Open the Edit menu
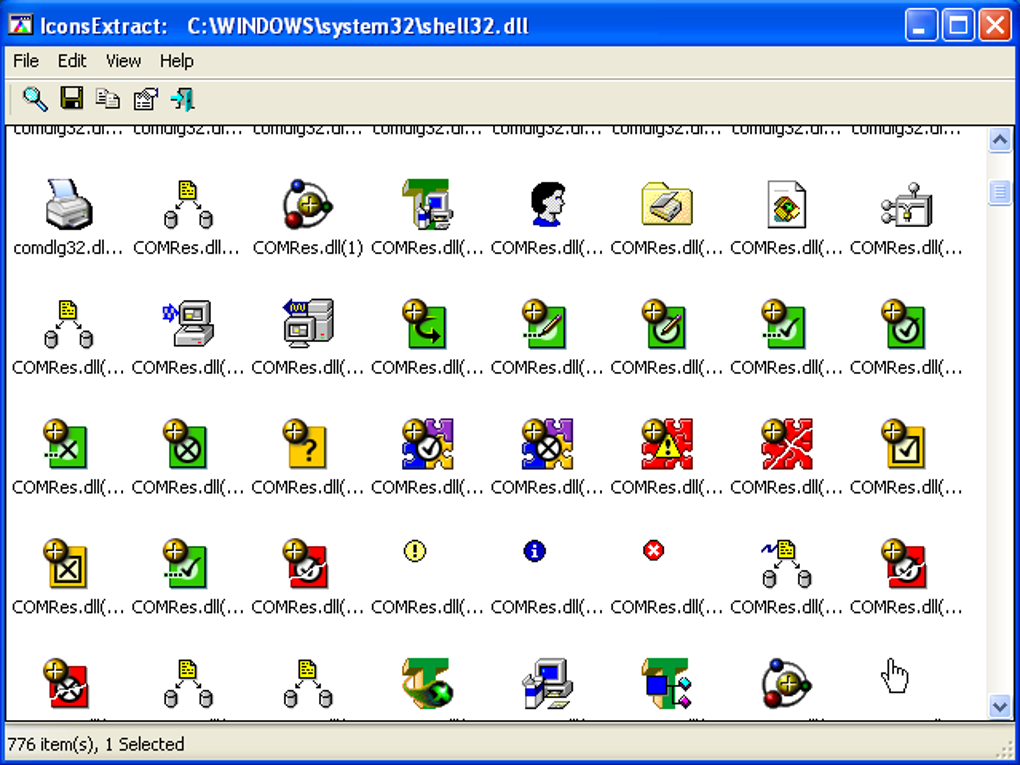This screenshot has height=765, width=1020. [72, 61]
